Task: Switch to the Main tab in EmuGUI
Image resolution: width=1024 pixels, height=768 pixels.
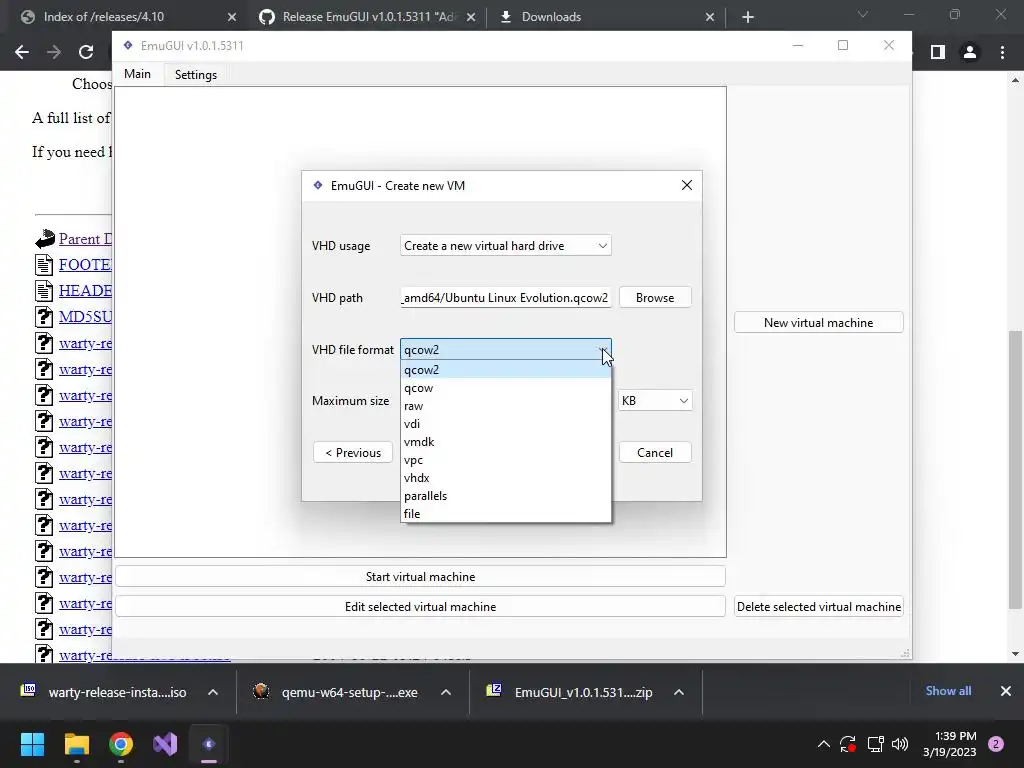Action: pos(137,74)
